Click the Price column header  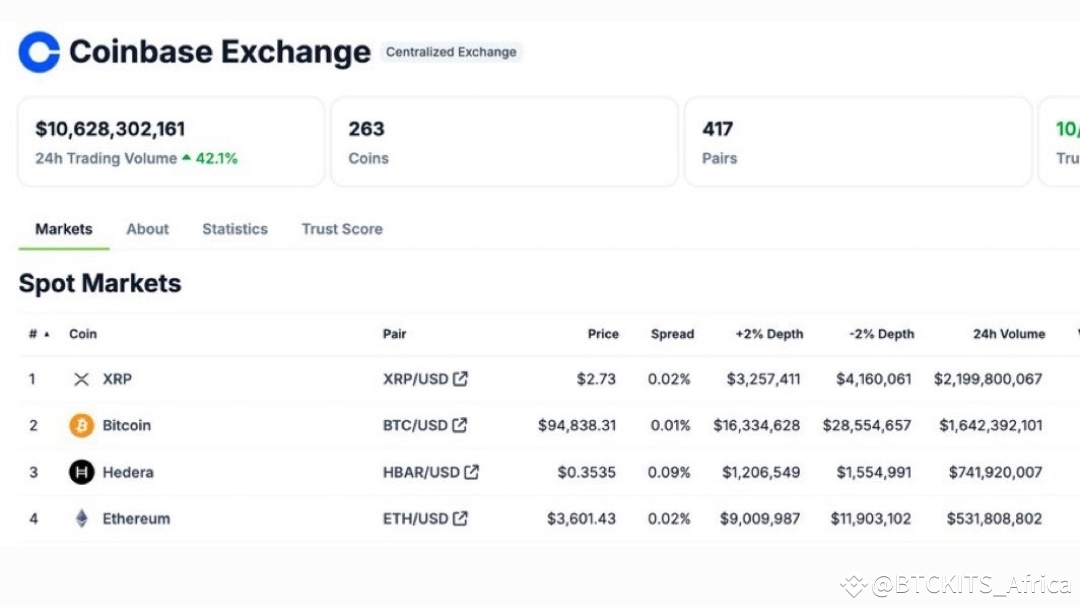click(x=603, y=334)
